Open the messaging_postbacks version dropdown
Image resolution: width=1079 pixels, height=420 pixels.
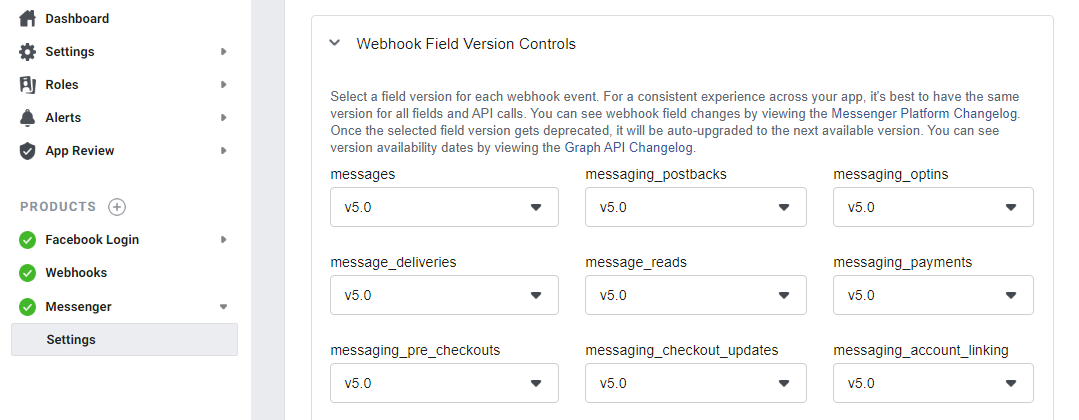[696, 207]
